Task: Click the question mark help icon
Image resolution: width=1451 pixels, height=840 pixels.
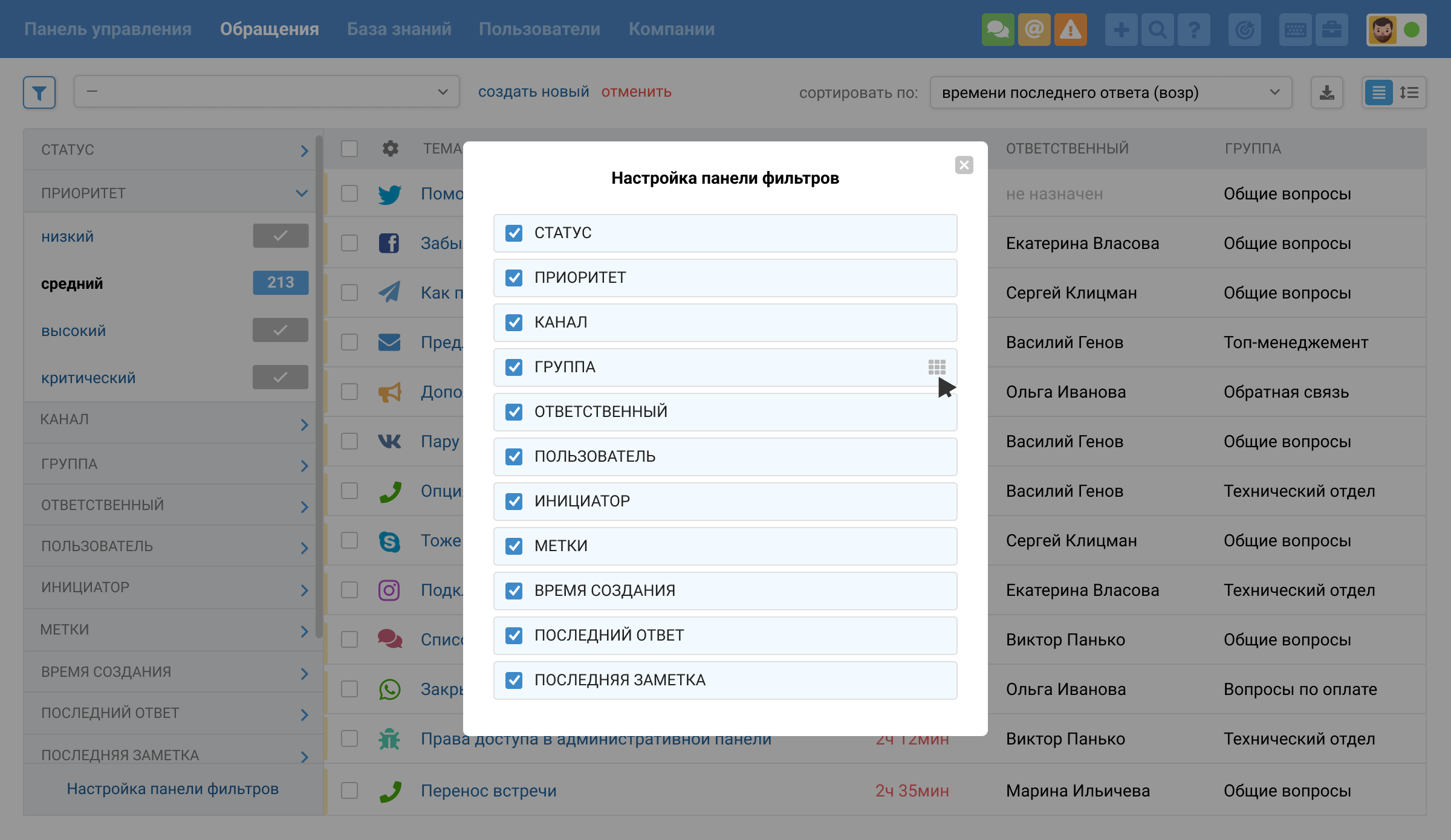Action: tap(1193, 30)
